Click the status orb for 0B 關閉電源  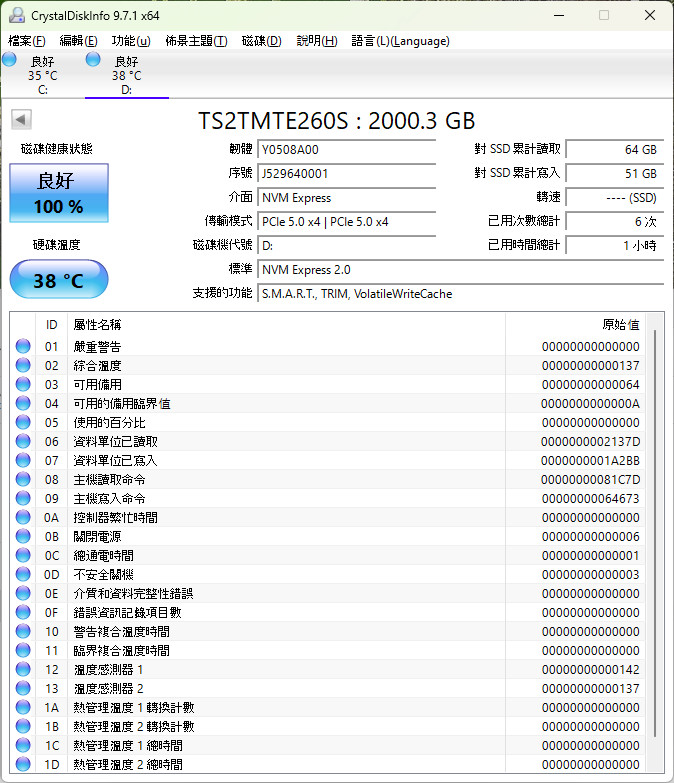23,536
